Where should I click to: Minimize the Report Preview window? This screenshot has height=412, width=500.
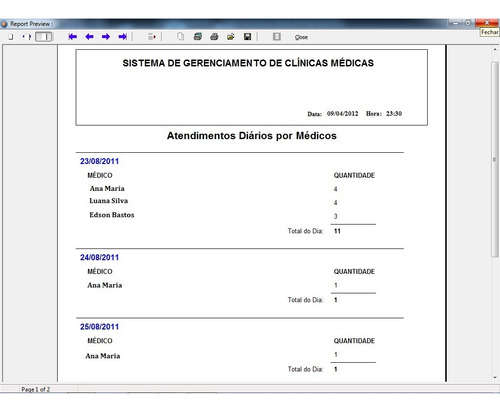click(455, 23)
